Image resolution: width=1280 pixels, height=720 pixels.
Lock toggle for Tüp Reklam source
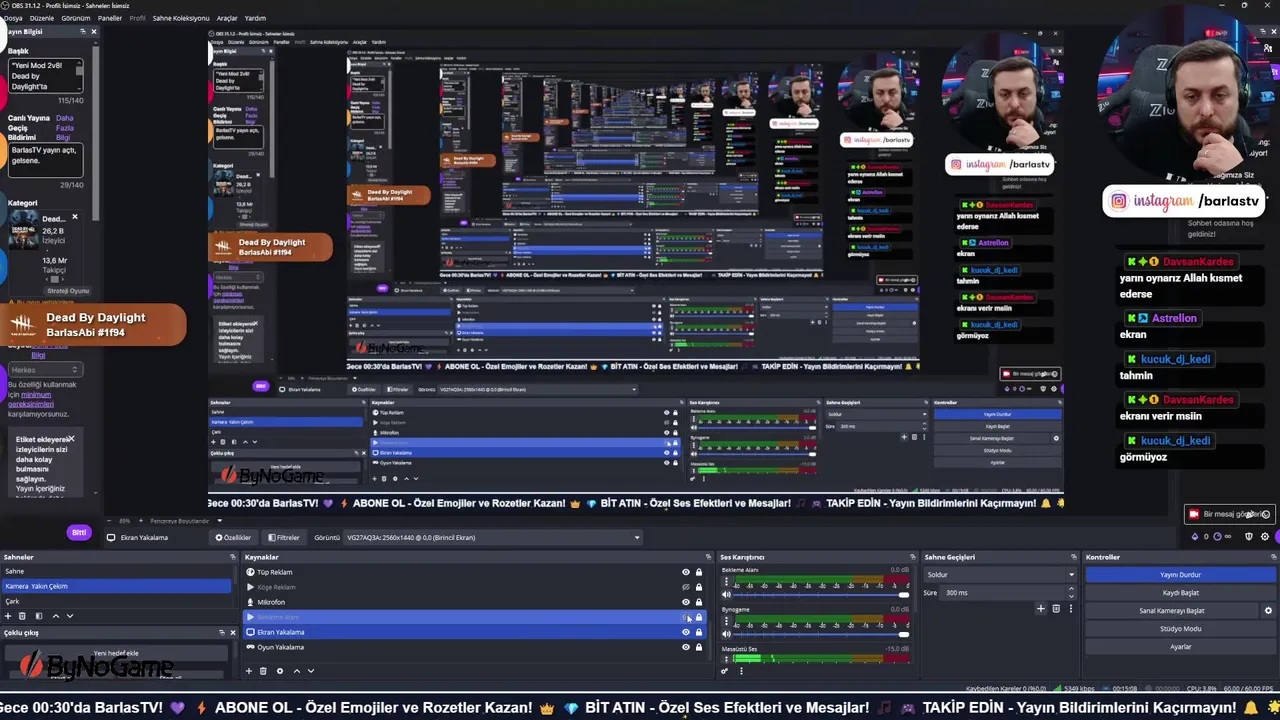(x=699, y=572)
